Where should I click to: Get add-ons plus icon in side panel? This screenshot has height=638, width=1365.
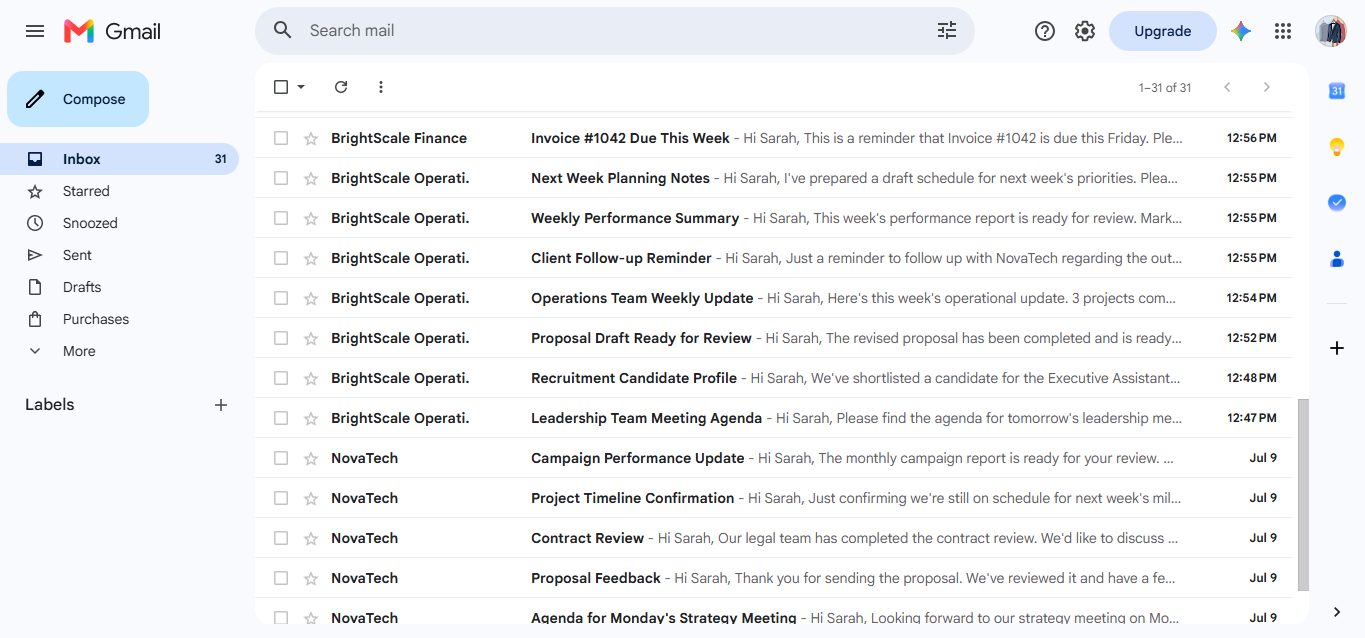coord(1337,348)
